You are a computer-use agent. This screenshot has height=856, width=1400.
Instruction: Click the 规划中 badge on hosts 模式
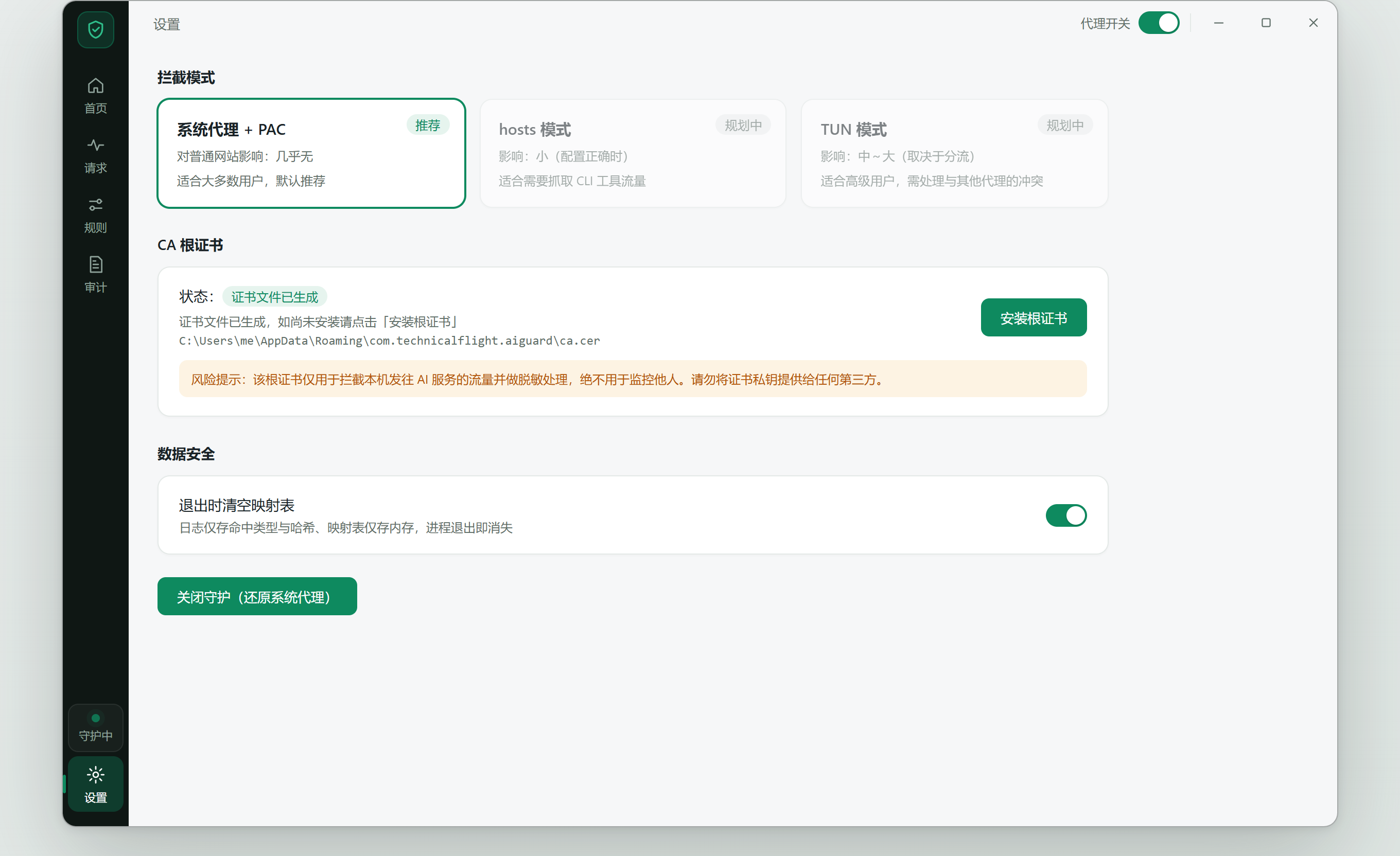[x=743, y=125]
